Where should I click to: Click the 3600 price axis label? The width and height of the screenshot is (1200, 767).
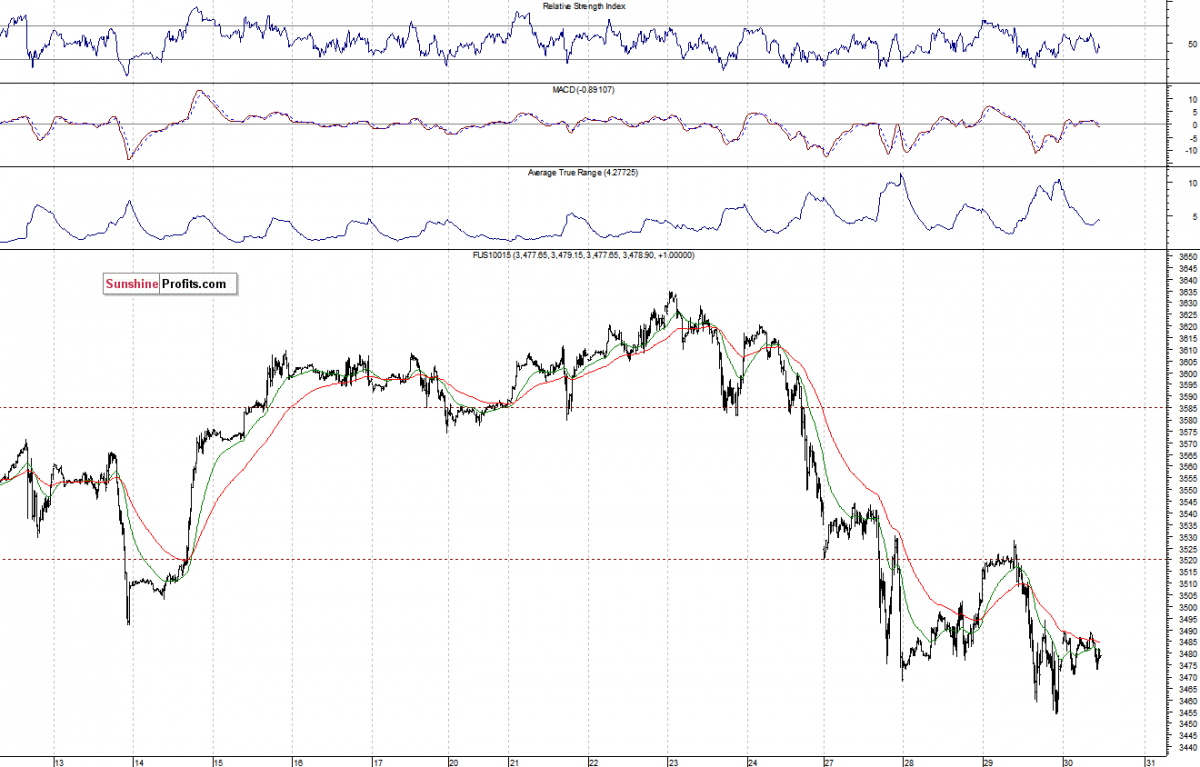1187,373
